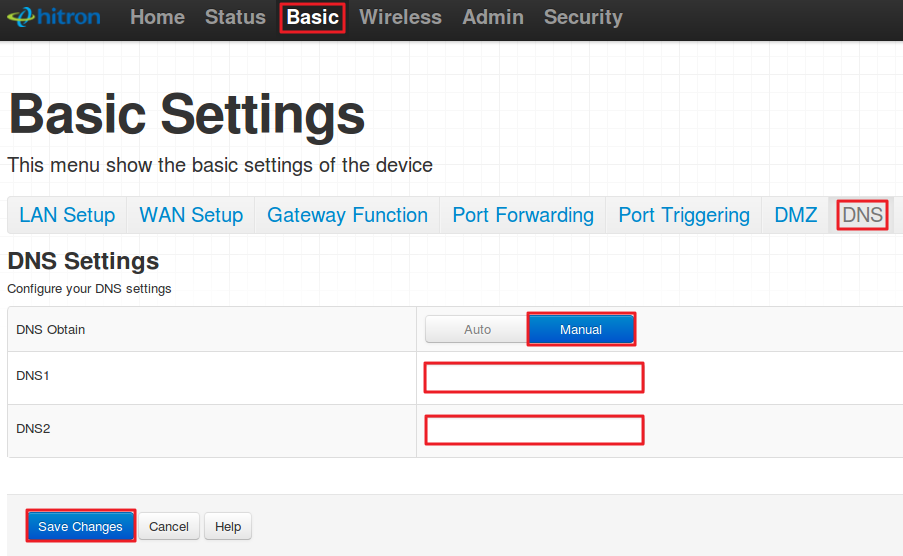The image size is (903, 556).
Task: Select the Port Triggering tab
Action: (x=684, y=215)
